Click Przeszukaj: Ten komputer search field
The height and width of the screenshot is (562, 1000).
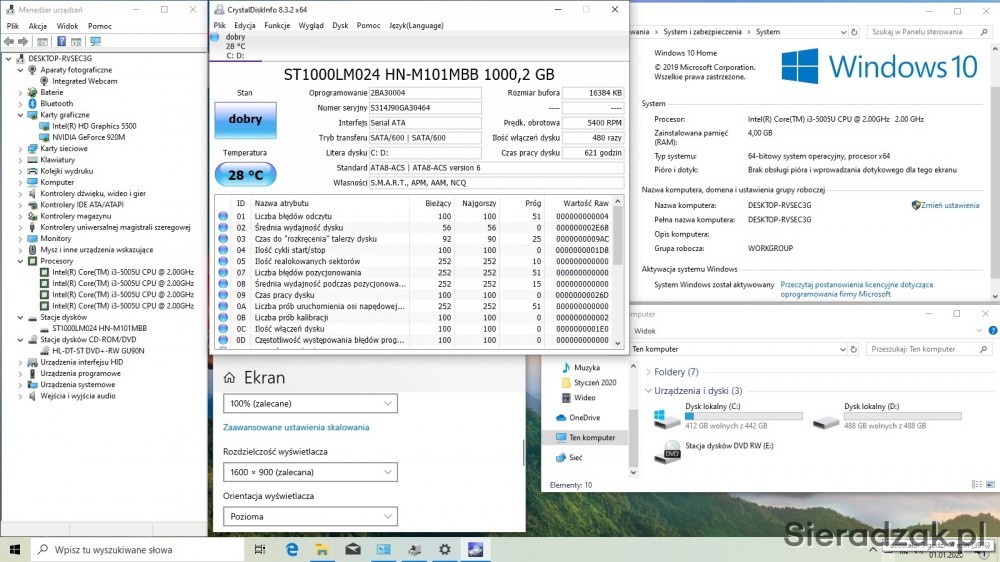coord(928,350)
